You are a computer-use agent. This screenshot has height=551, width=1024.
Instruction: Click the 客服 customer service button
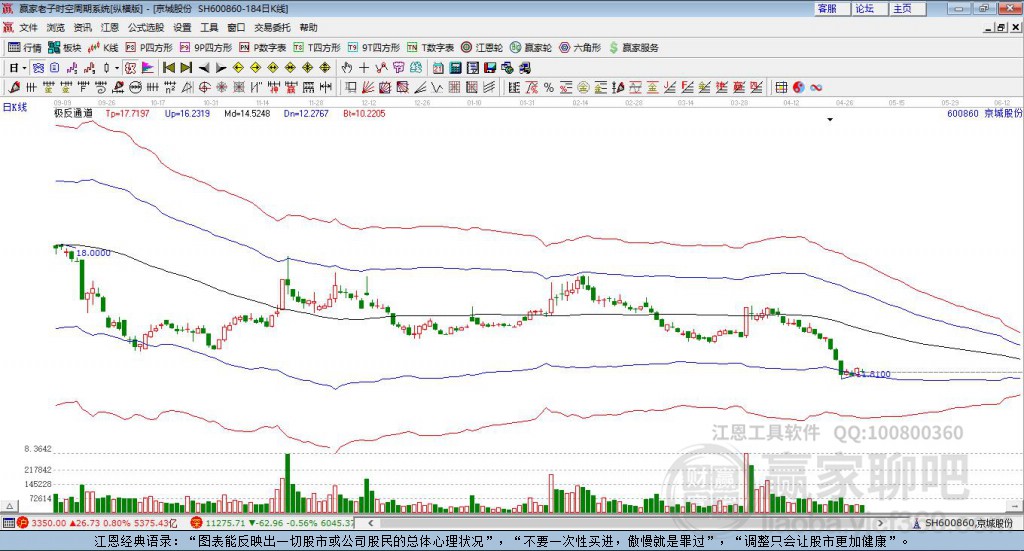pyautogui.click(x=831, y=8)
